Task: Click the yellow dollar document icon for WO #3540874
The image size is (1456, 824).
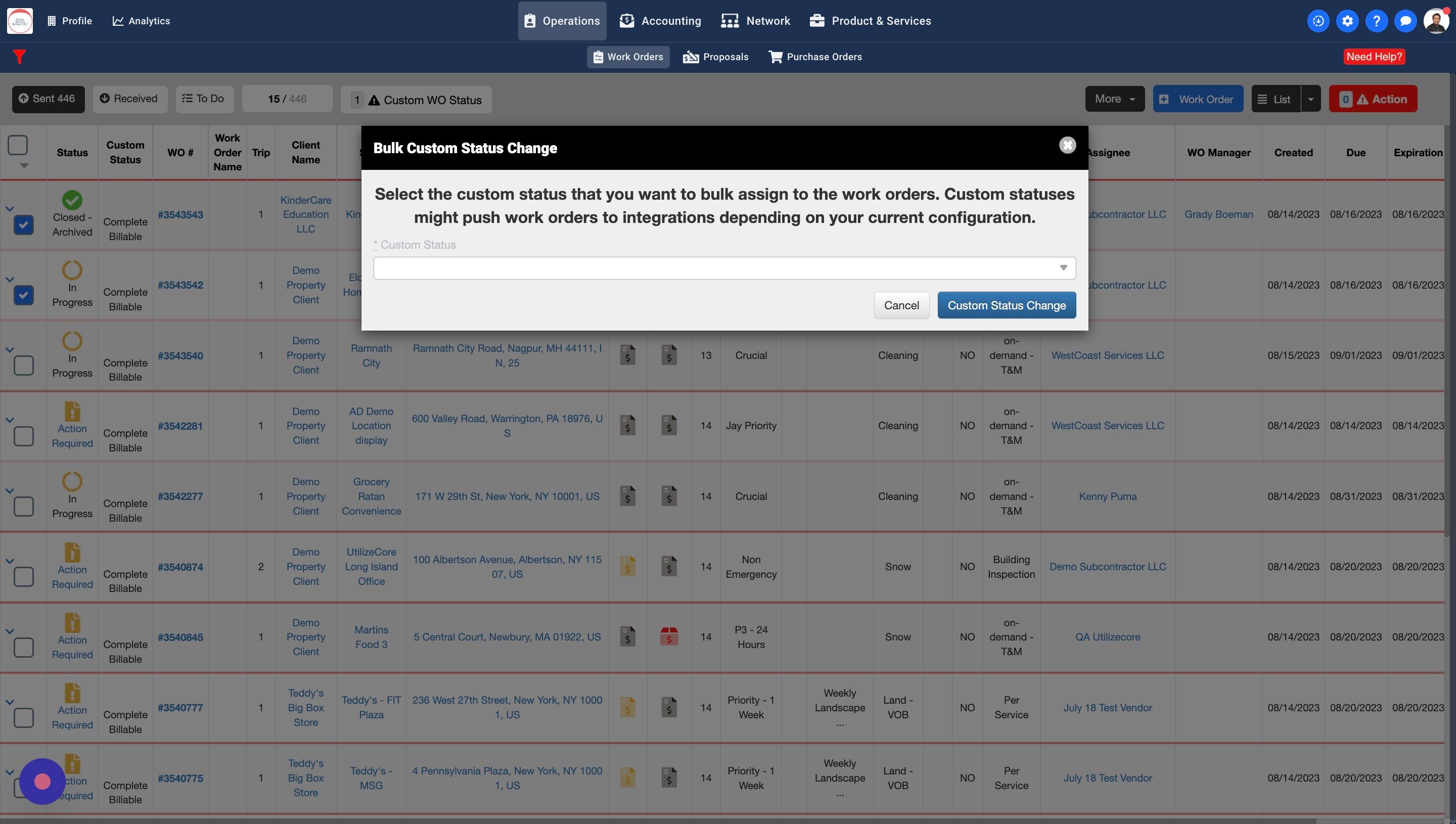Action: click(627, 567)
